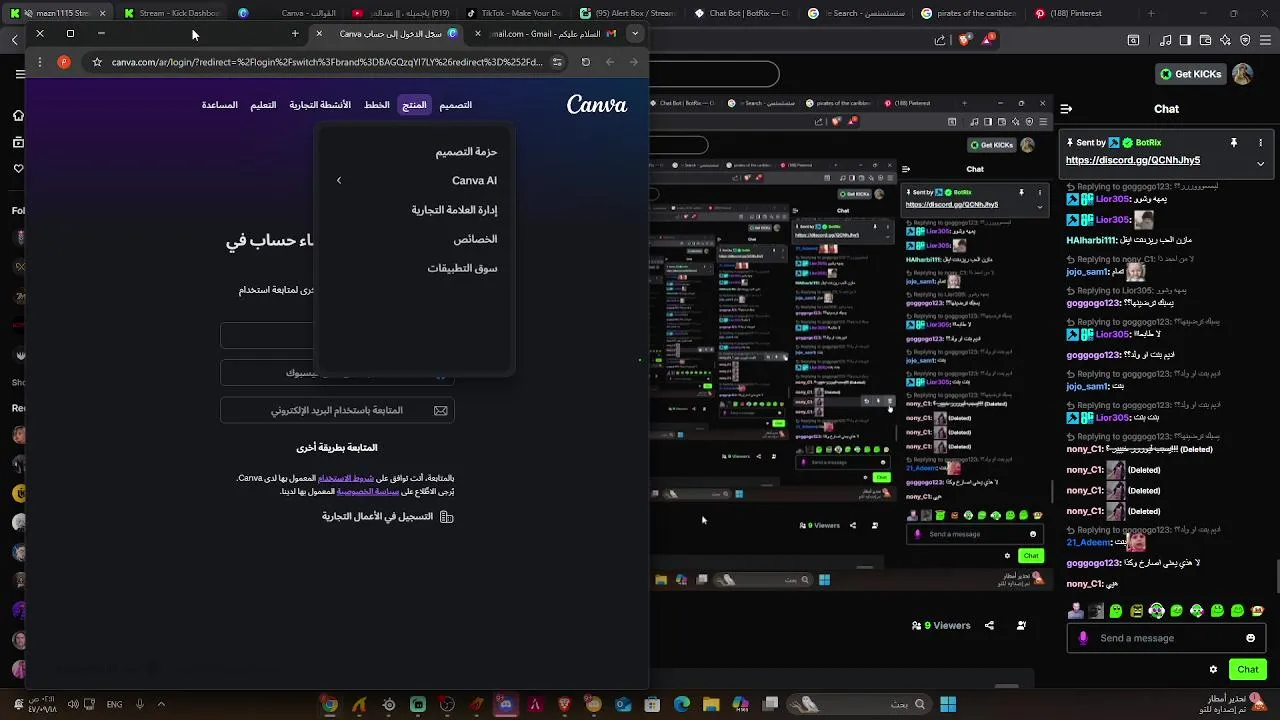This screenshot has width=1280, height=720.
Task: Open شروط الاستخدام terms link
Action: pos(346,478)
